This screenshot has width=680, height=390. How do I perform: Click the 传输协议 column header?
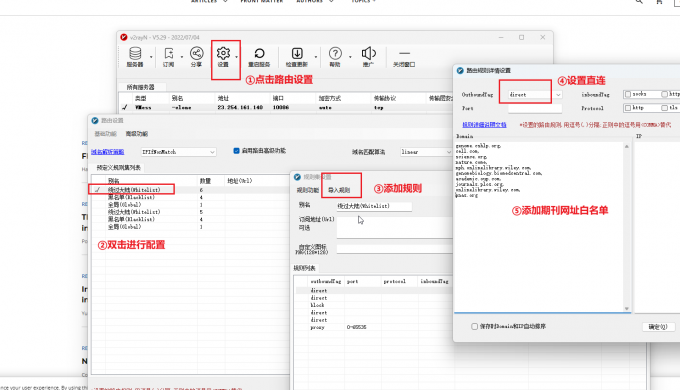point(384,98)
